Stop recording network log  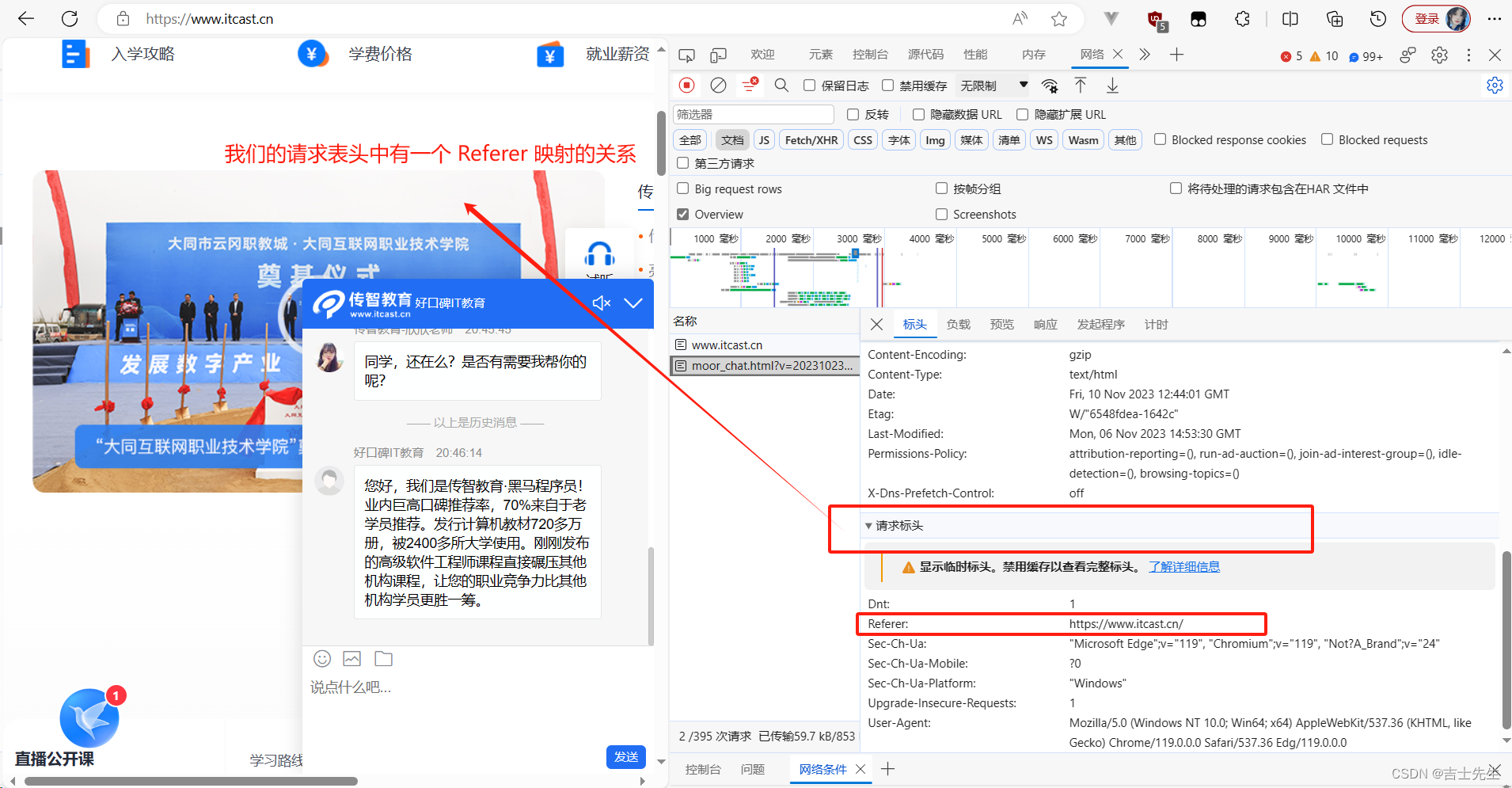pyautogui.click(x=687, y=85)
